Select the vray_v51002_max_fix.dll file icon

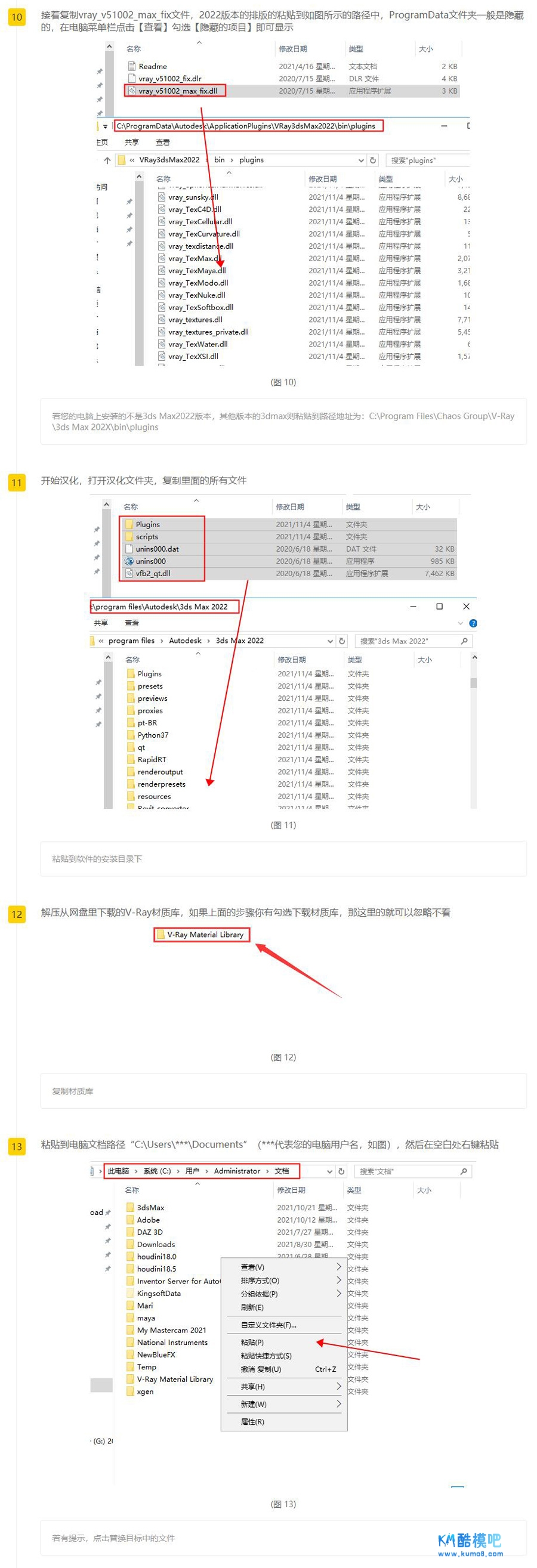(x=131, y=91)
